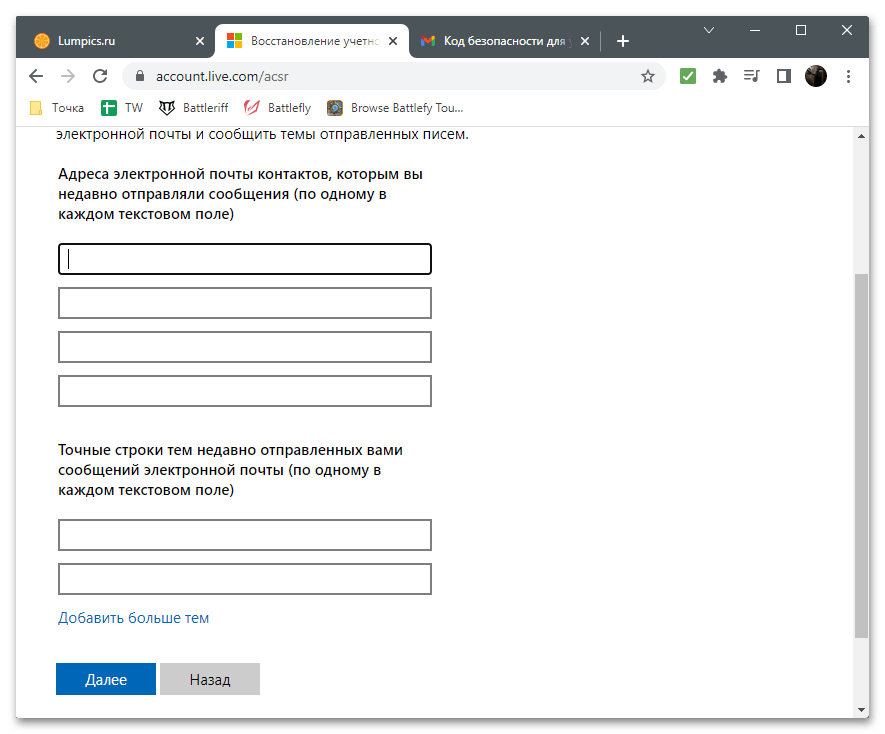This screenshot has height=734, width=885.
Task: Click the first message subject field
Action: 245,535
